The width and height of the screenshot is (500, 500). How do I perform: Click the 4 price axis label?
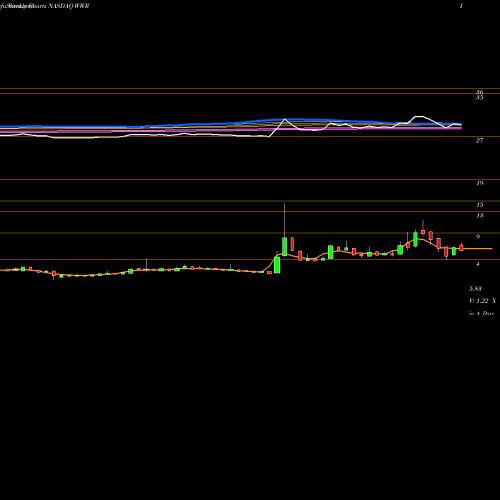point(478,264)
